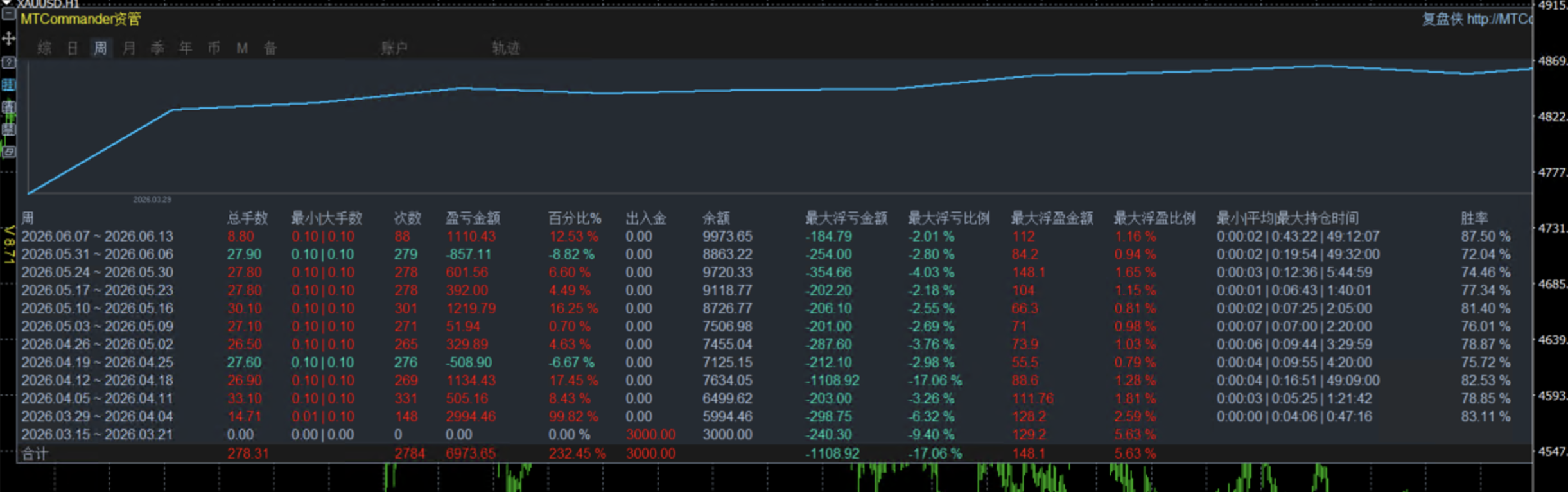
Task: Open help via the question mark icon
Action: coord(9,62)
